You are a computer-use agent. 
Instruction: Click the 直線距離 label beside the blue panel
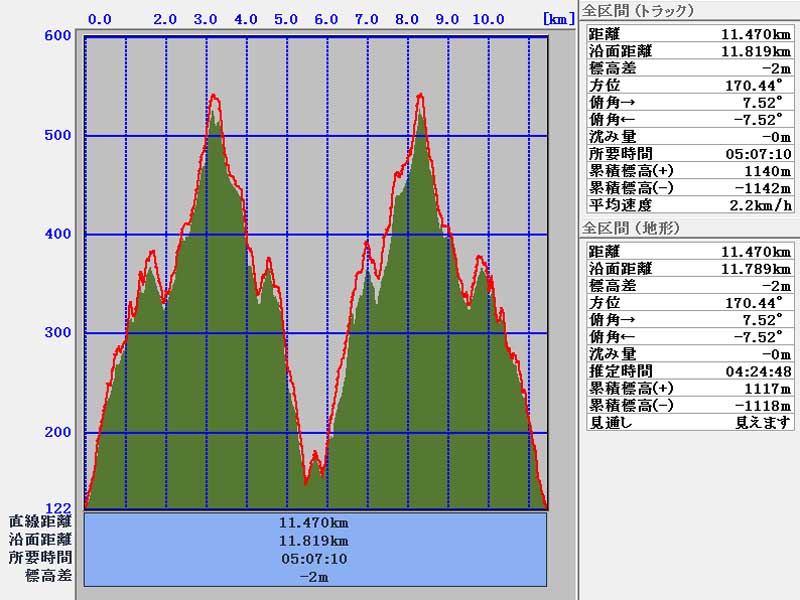tap(40, 522)
